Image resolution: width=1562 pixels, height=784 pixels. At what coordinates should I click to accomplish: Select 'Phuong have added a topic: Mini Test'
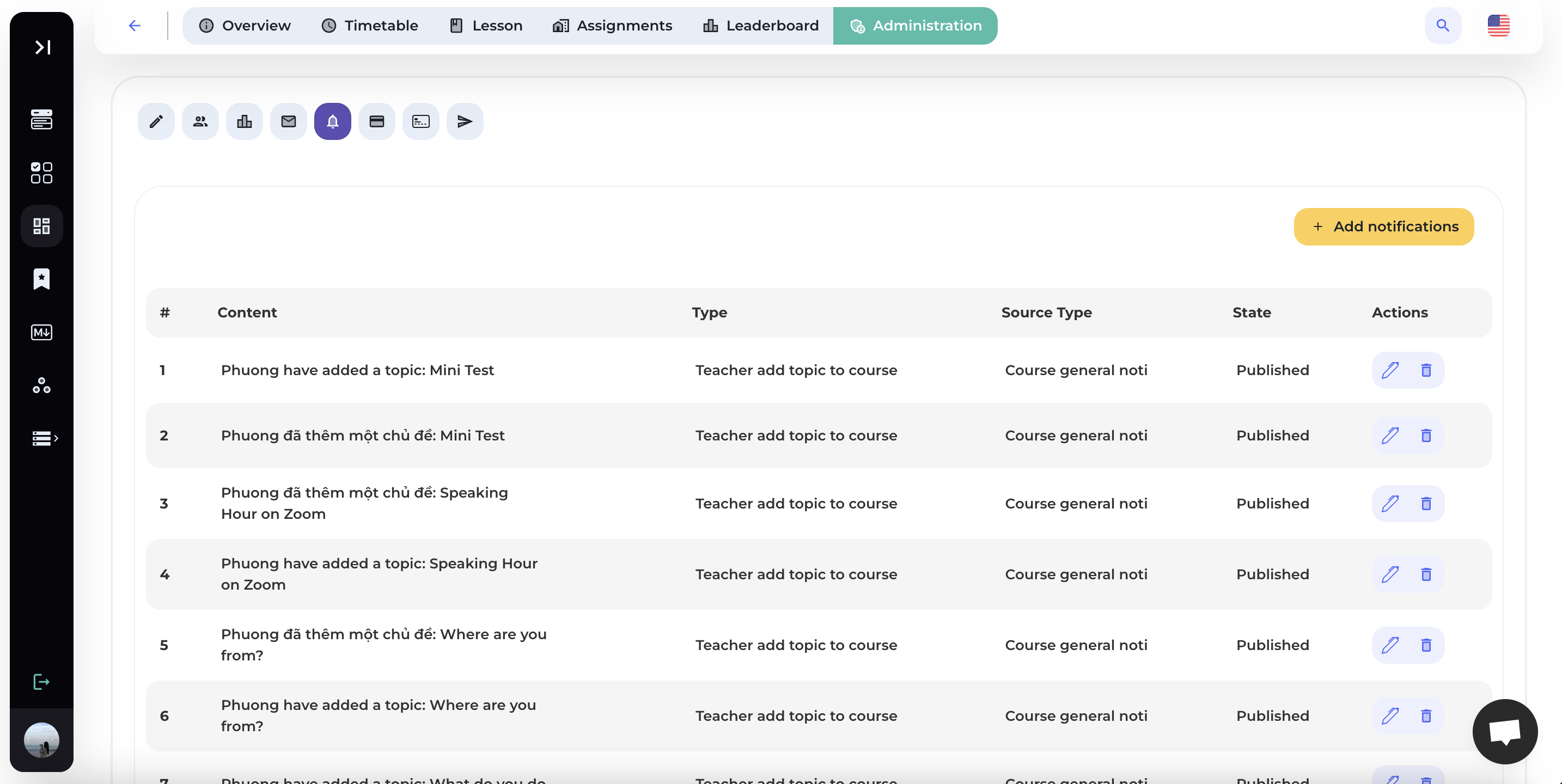click(x=357, y=370)
